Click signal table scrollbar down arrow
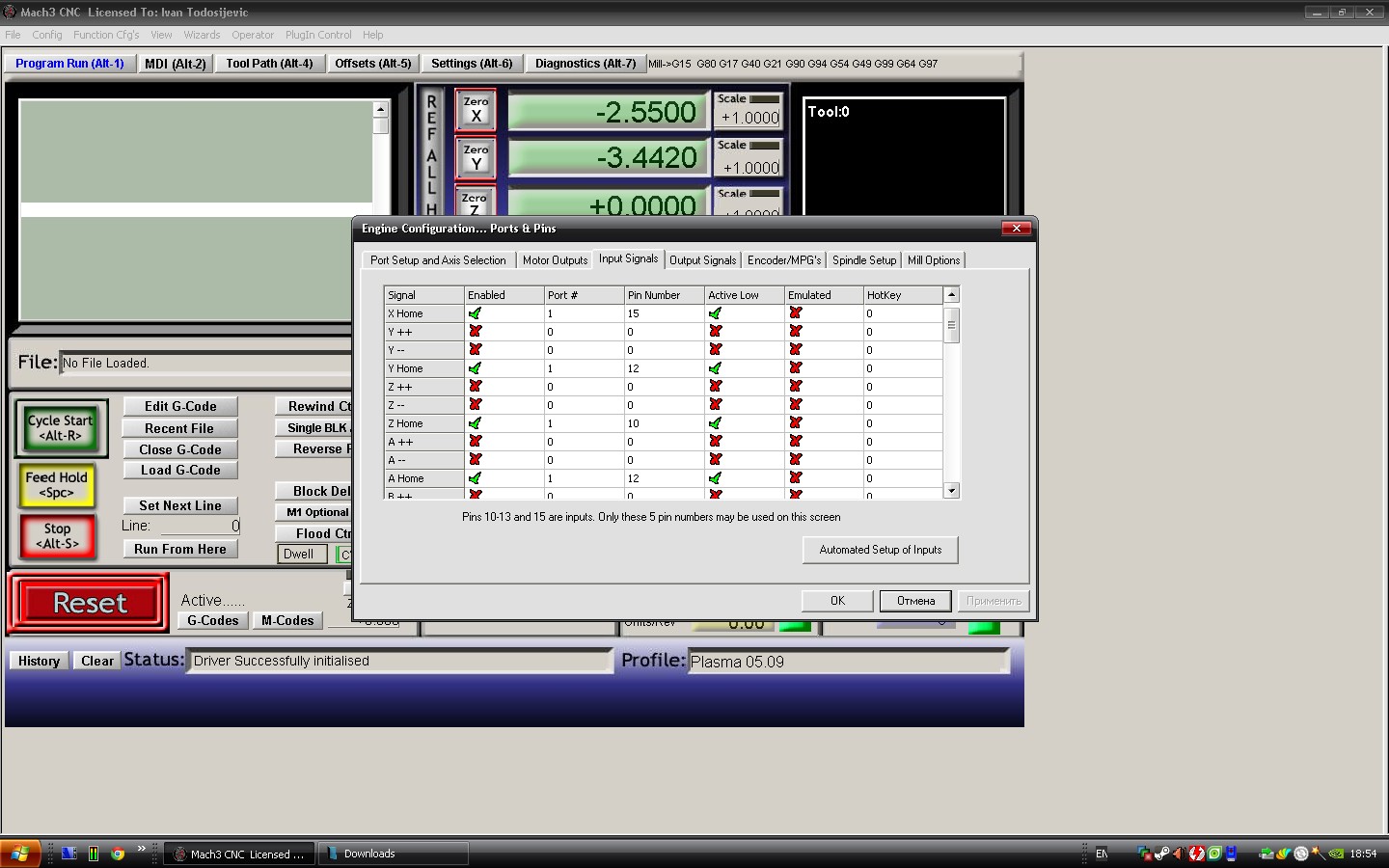This screenshot has width=1389, height=868. coord(952,490)
